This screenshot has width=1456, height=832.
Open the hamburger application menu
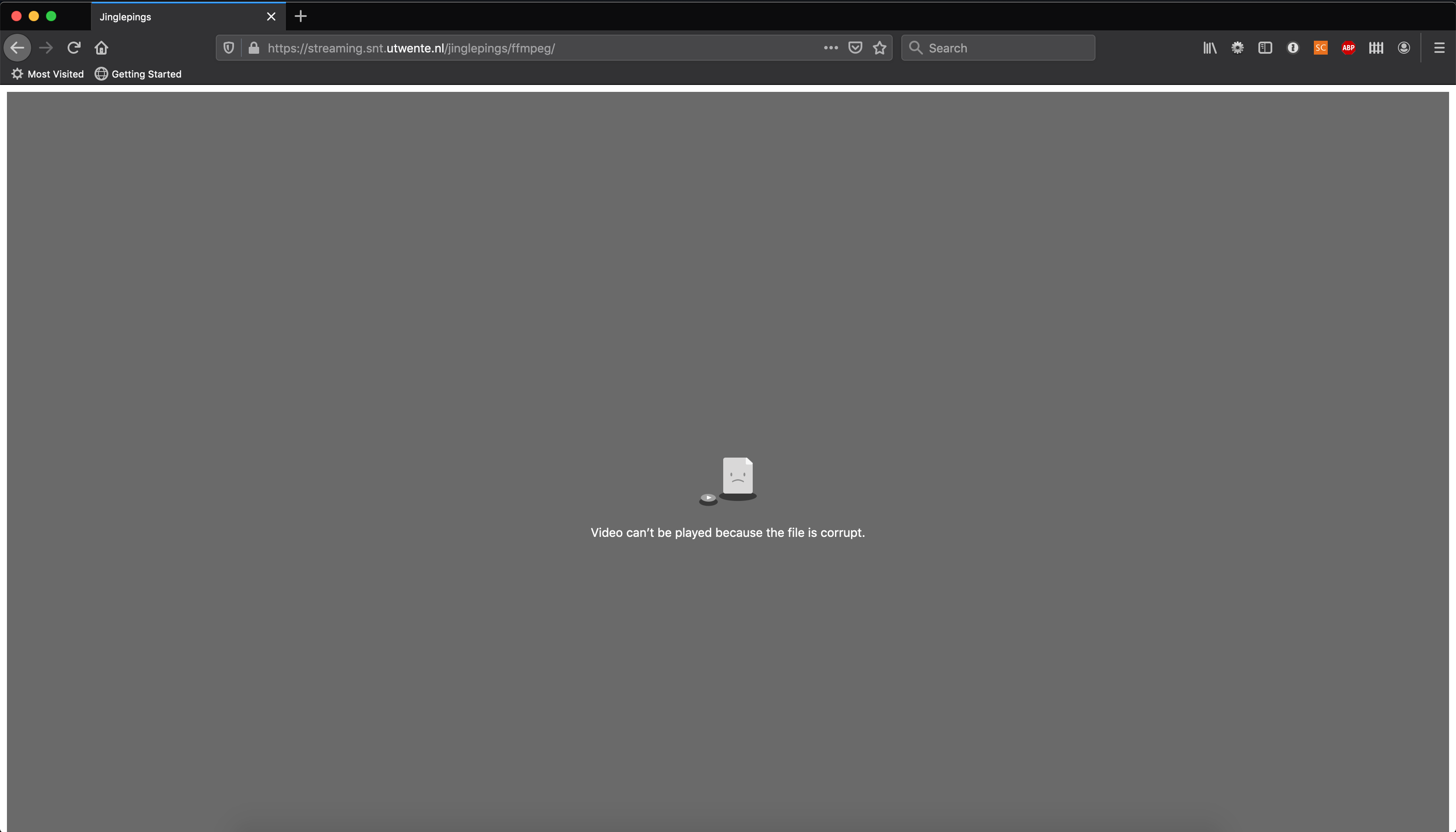pos(1439,48)
